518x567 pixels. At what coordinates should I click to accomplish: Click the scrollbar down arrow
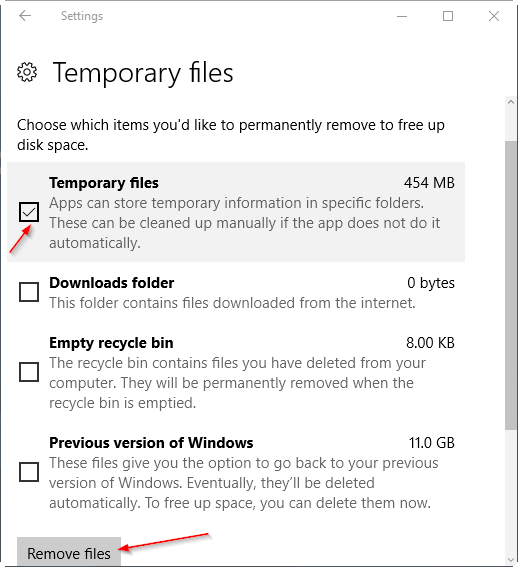click(x=511, y=560)
